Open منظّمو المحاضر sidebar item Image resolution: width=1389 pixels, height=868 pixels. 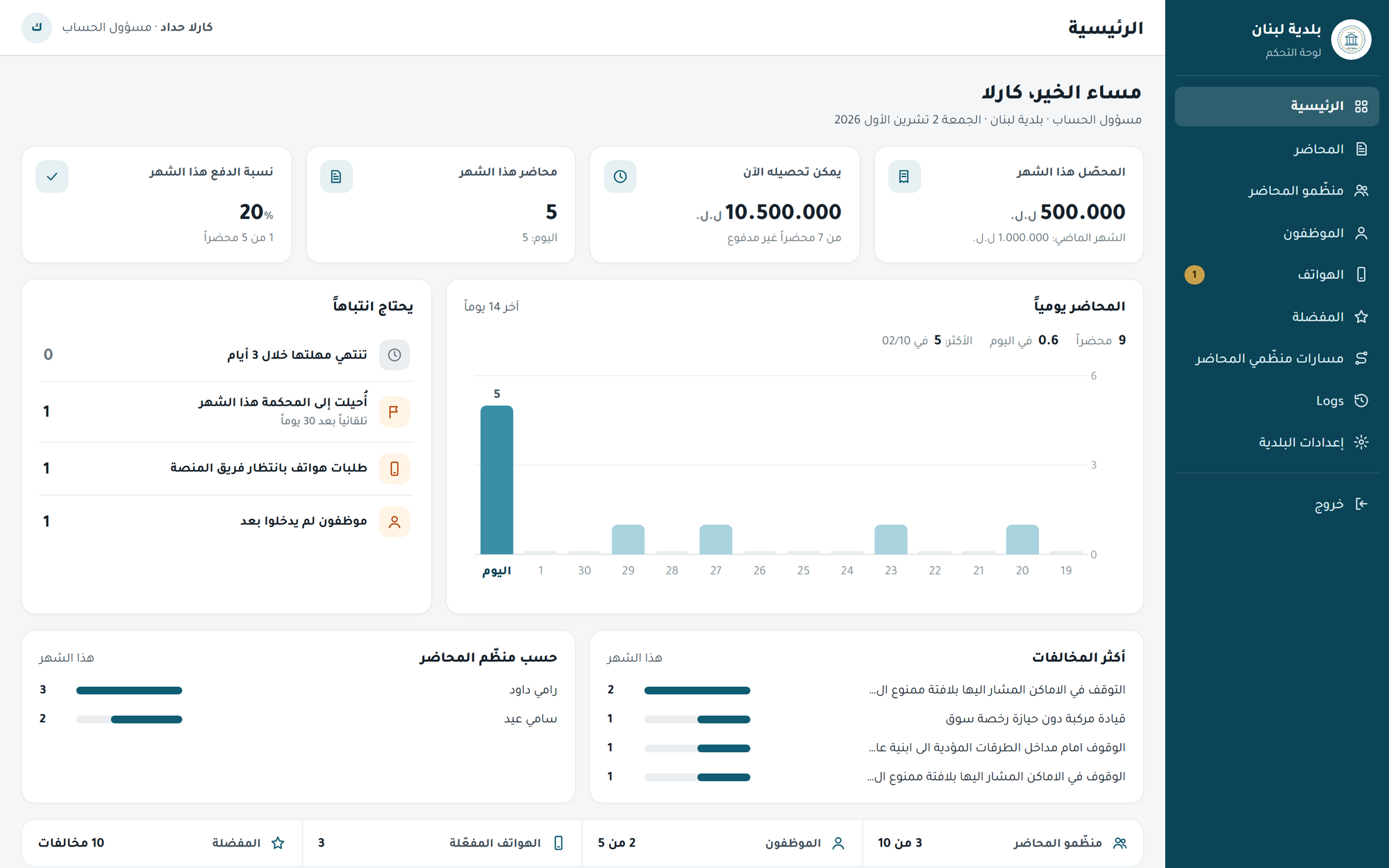coord(1276,190)
